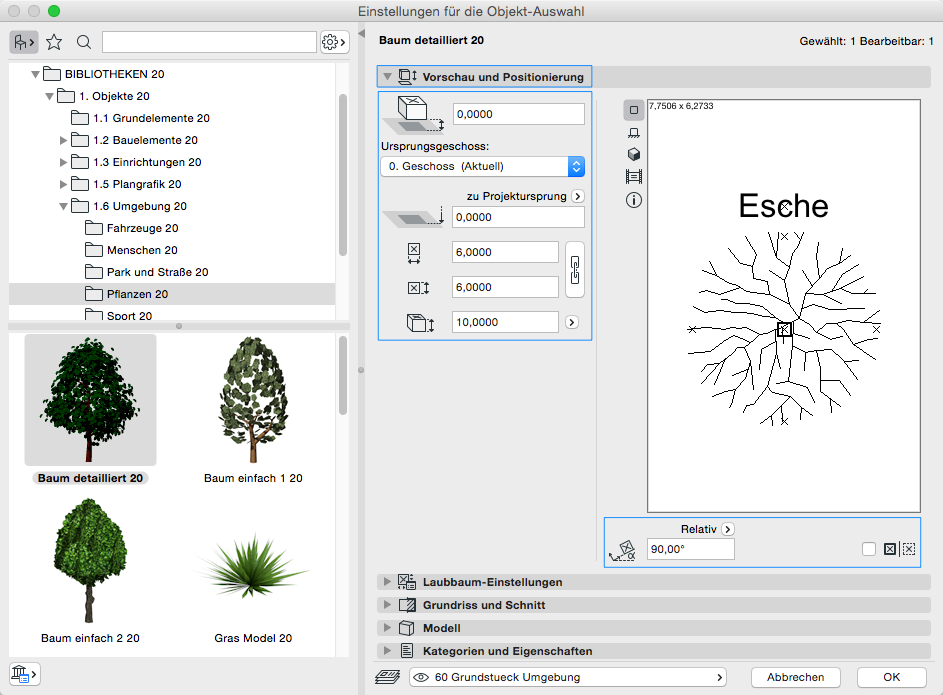Select the 2D floor plan preview icon
Viewport: 943px width, 695px height.
pos(633,110)
